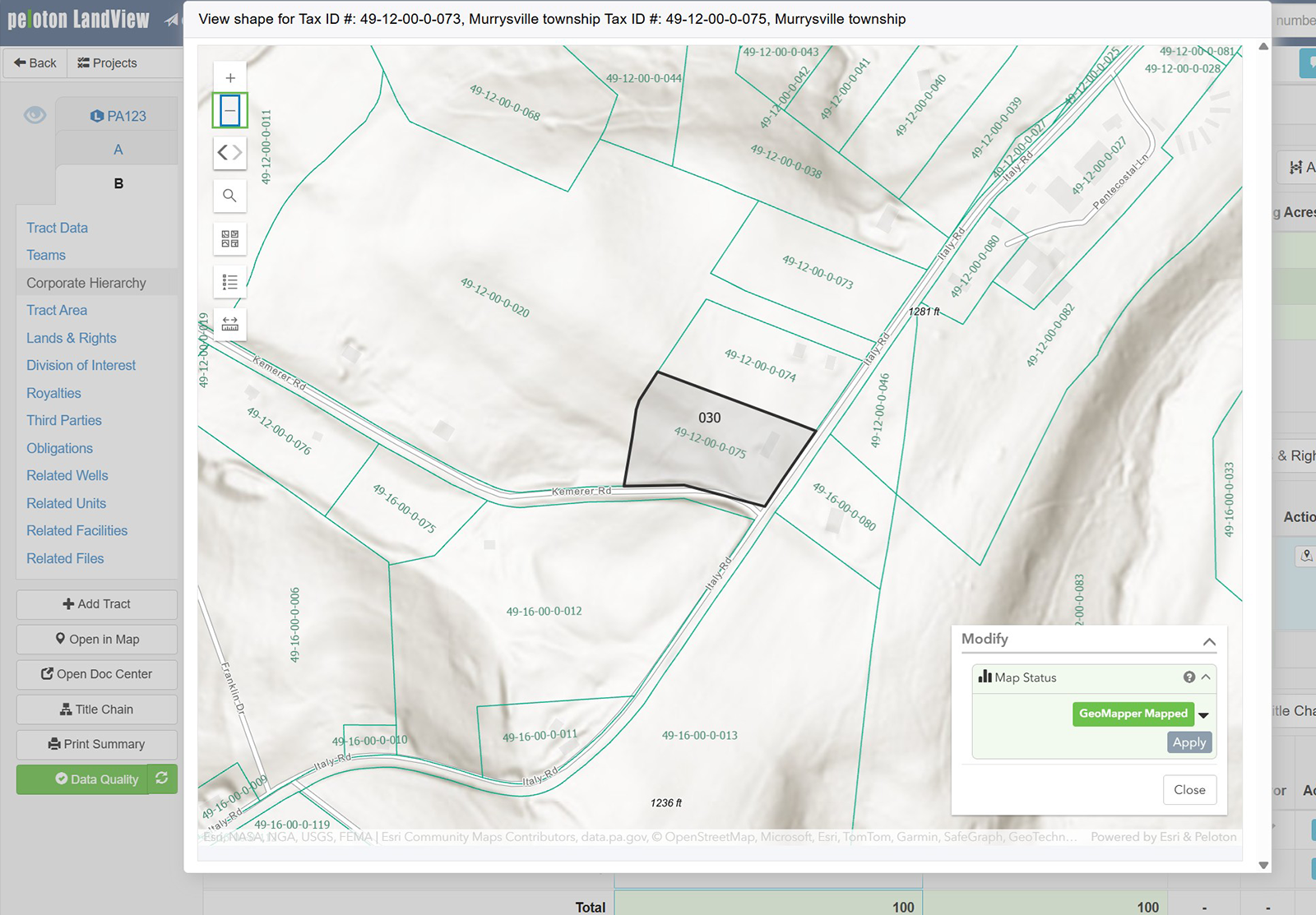Select the measure distance tool
1316x915 pixels.
(229, 323)
